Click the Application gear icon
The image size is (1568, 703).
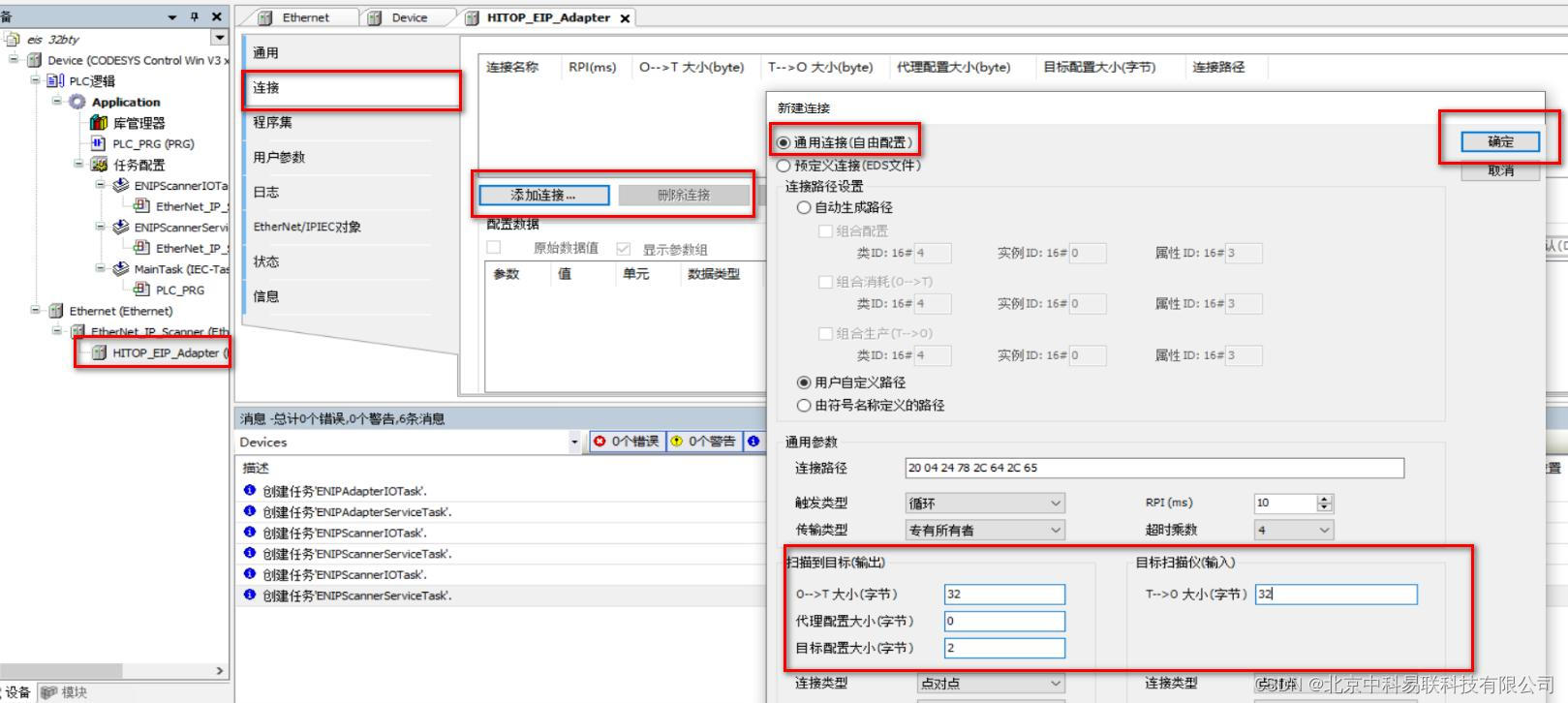tap(77, 102)
